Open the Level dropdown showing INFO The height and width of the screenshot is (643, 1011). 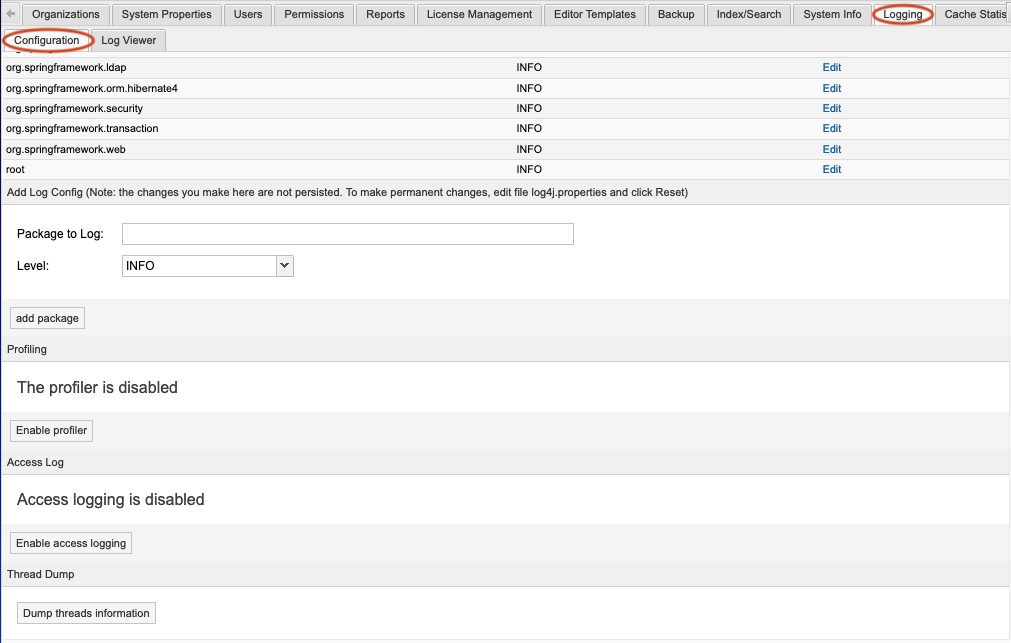[x=208, y=266]
